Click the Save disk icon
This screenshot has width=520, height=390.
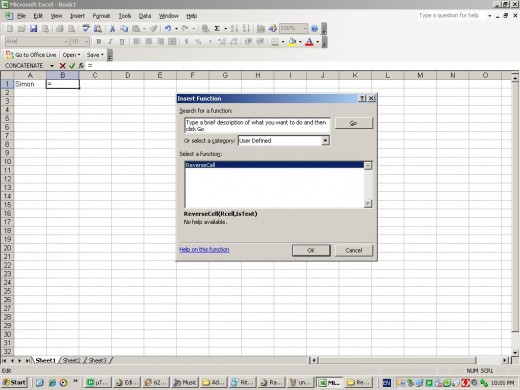click(33, 29)
